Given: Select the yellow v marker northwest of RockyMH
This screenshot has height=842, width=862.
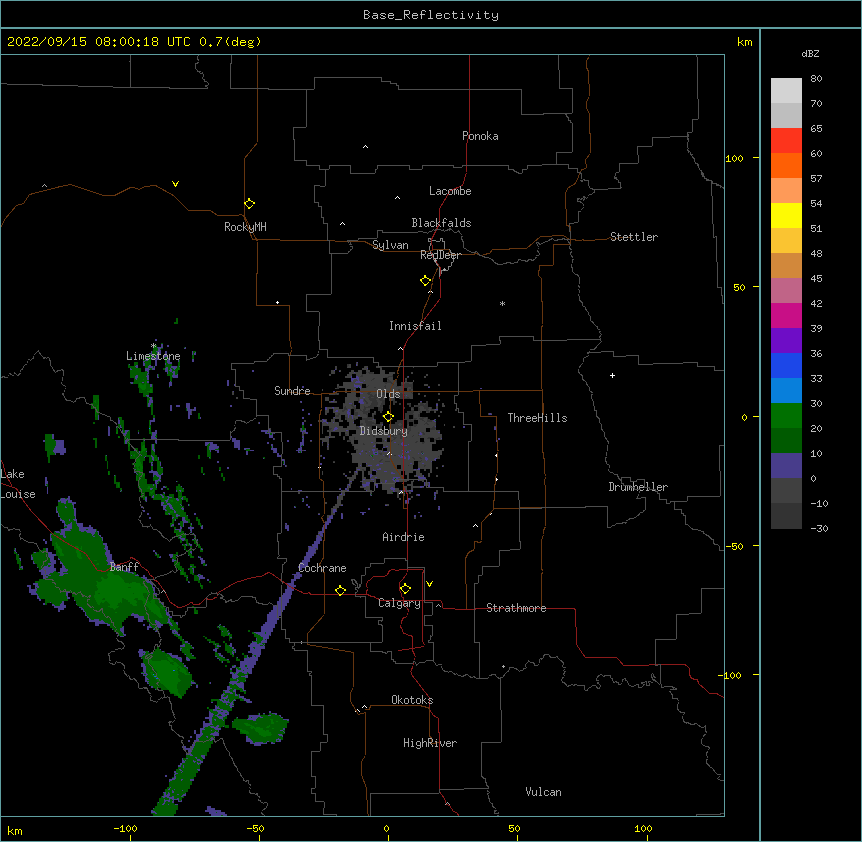Looking at the screenshot, I should coord(175,184).
